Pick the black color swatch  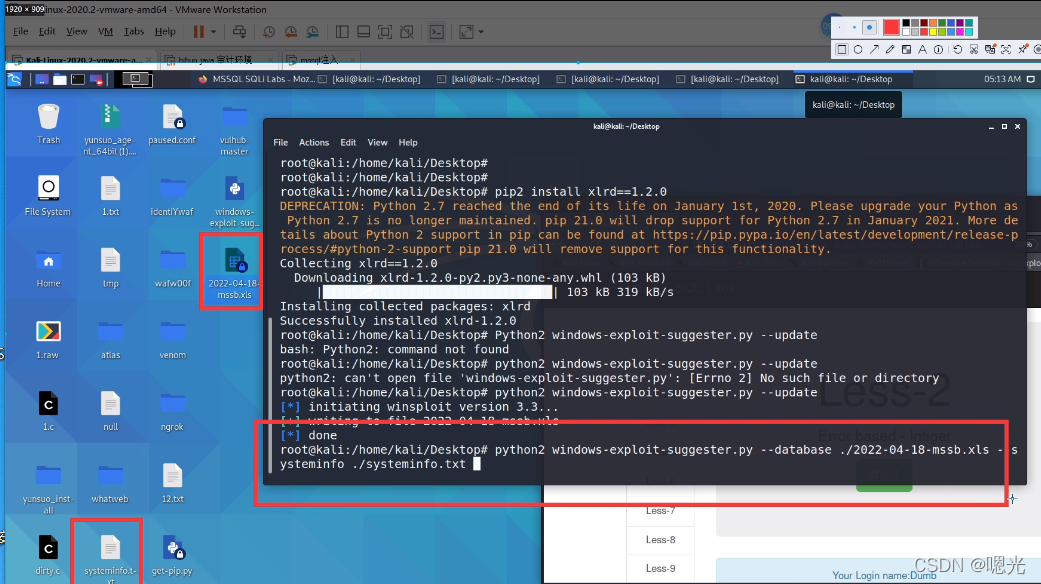(906, 23)
